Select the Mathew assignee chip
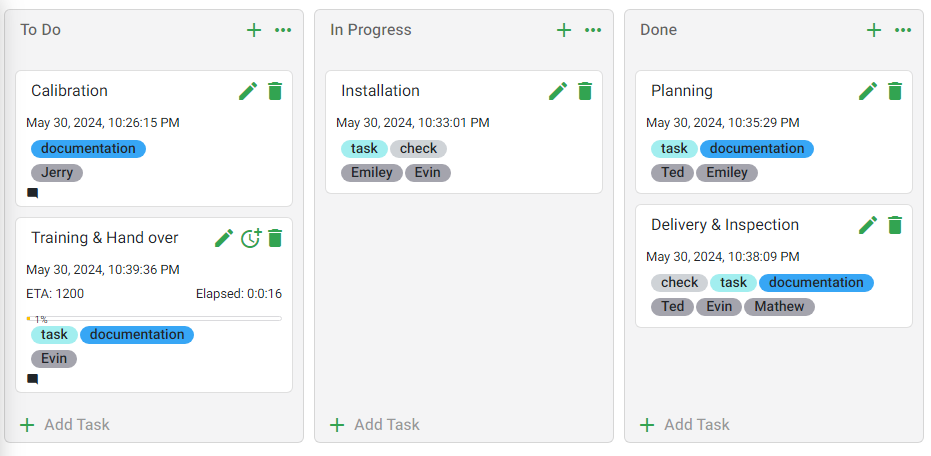Image resolution: width=931 pixels, height=456 pixels. click(x=779, y=306)
